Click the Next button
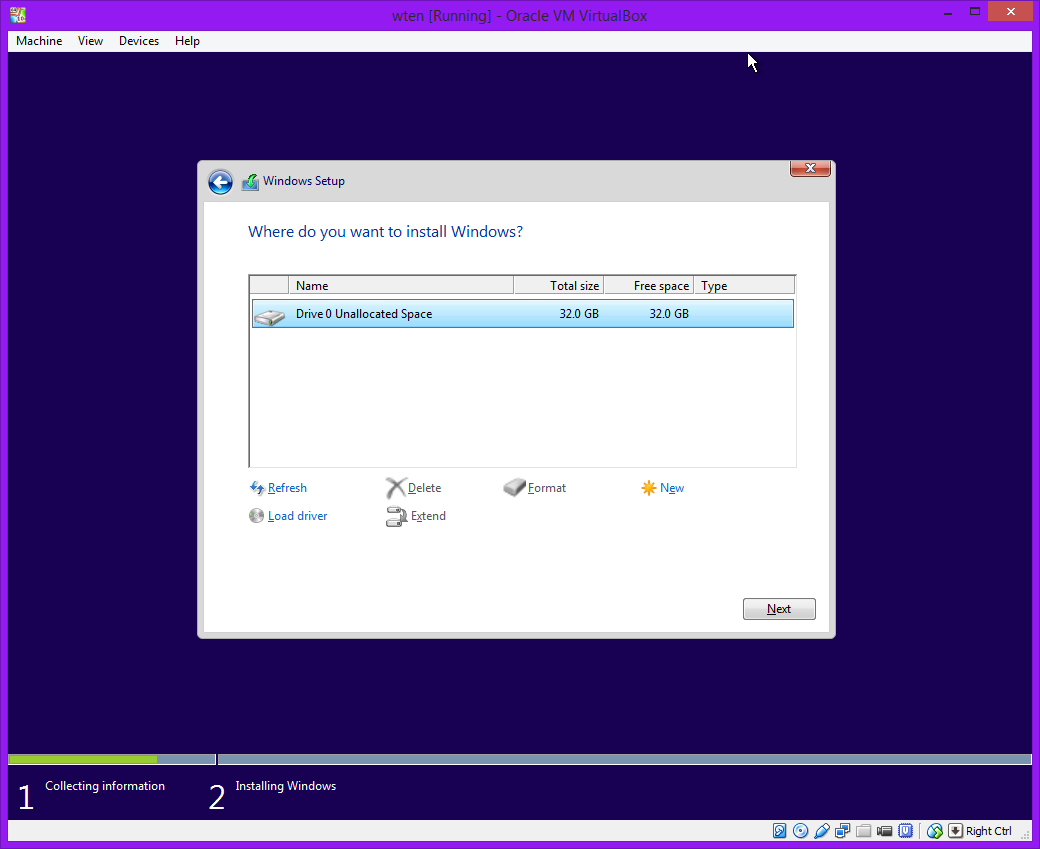The width and height of the screenshot is (1040, 849). (779, 609)
